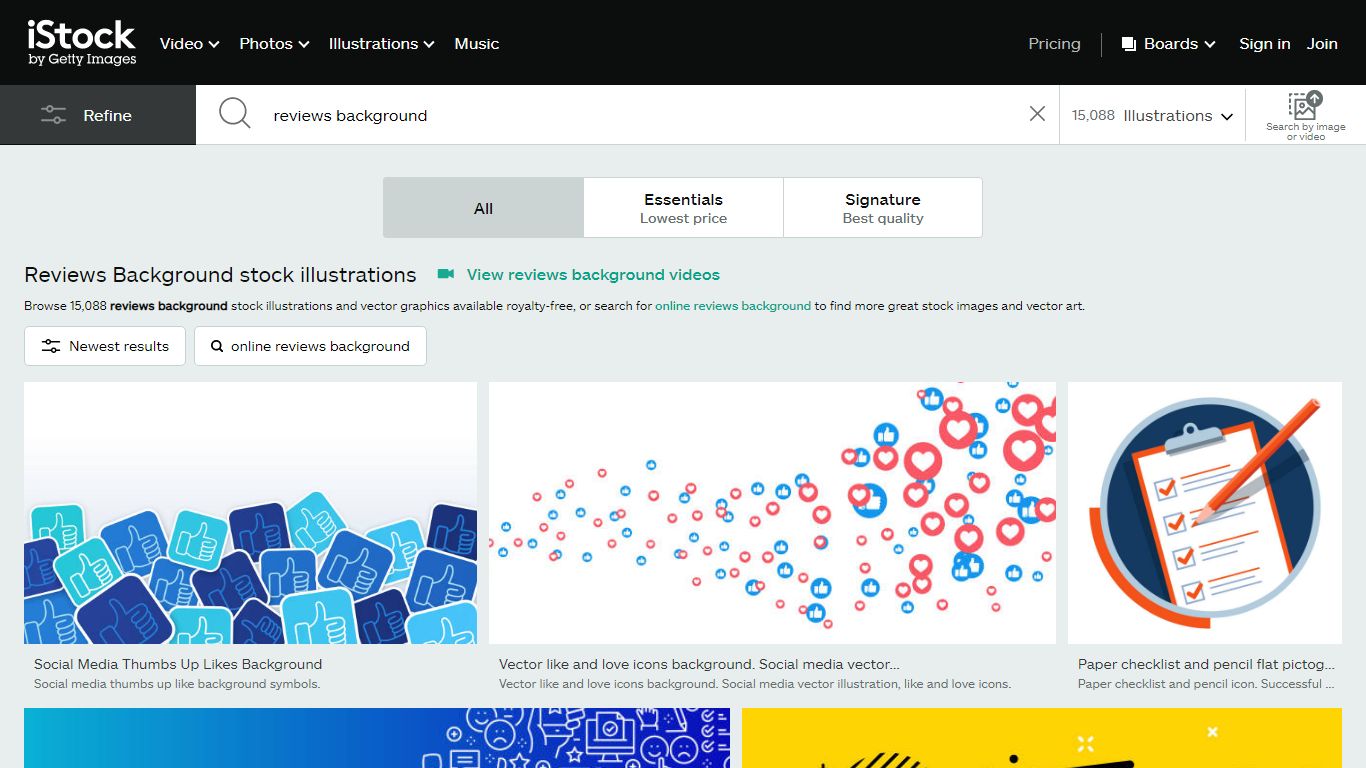The image size is (1366, 768).
Task: Click the Boards icon in the header
Action: [x=1129, y=44]
